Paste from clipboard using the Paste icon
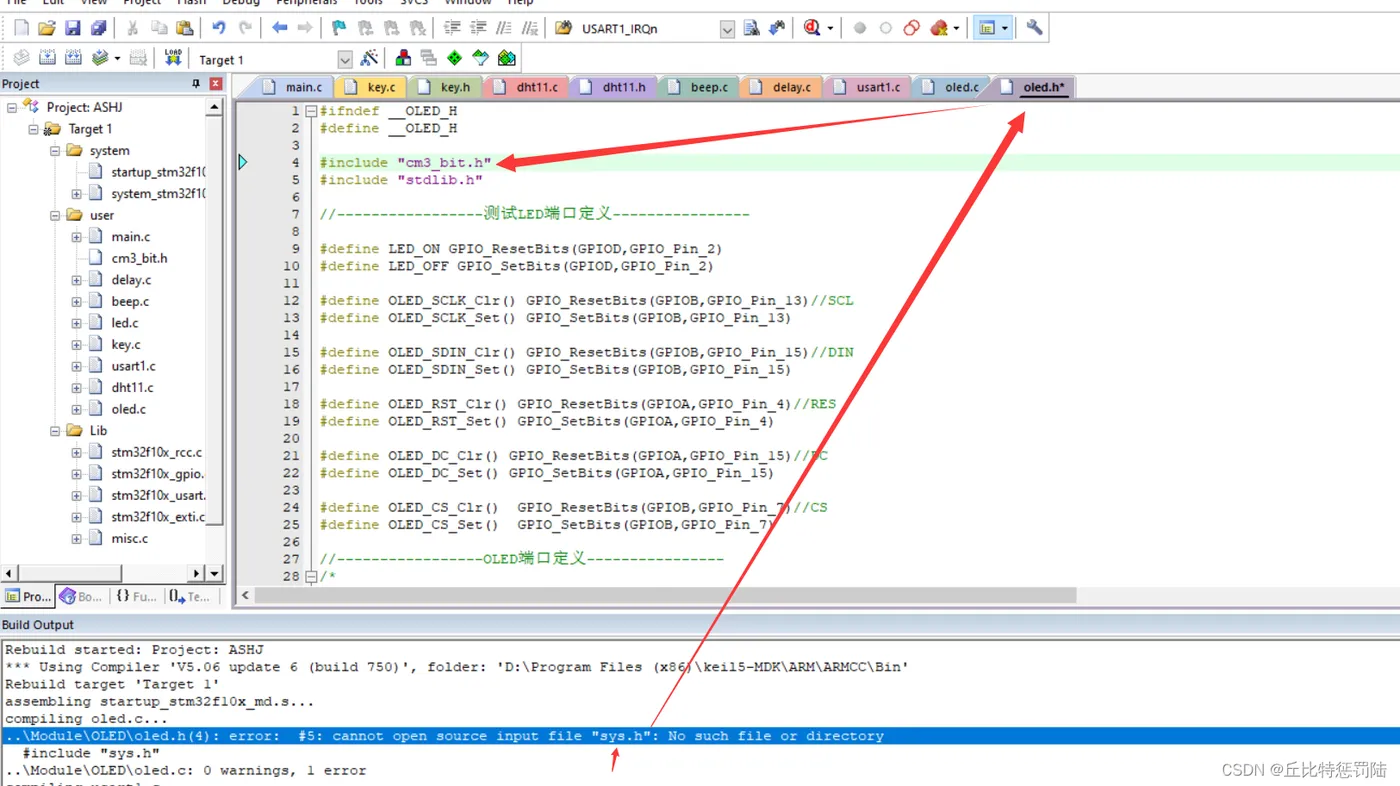 click(184, 29)
